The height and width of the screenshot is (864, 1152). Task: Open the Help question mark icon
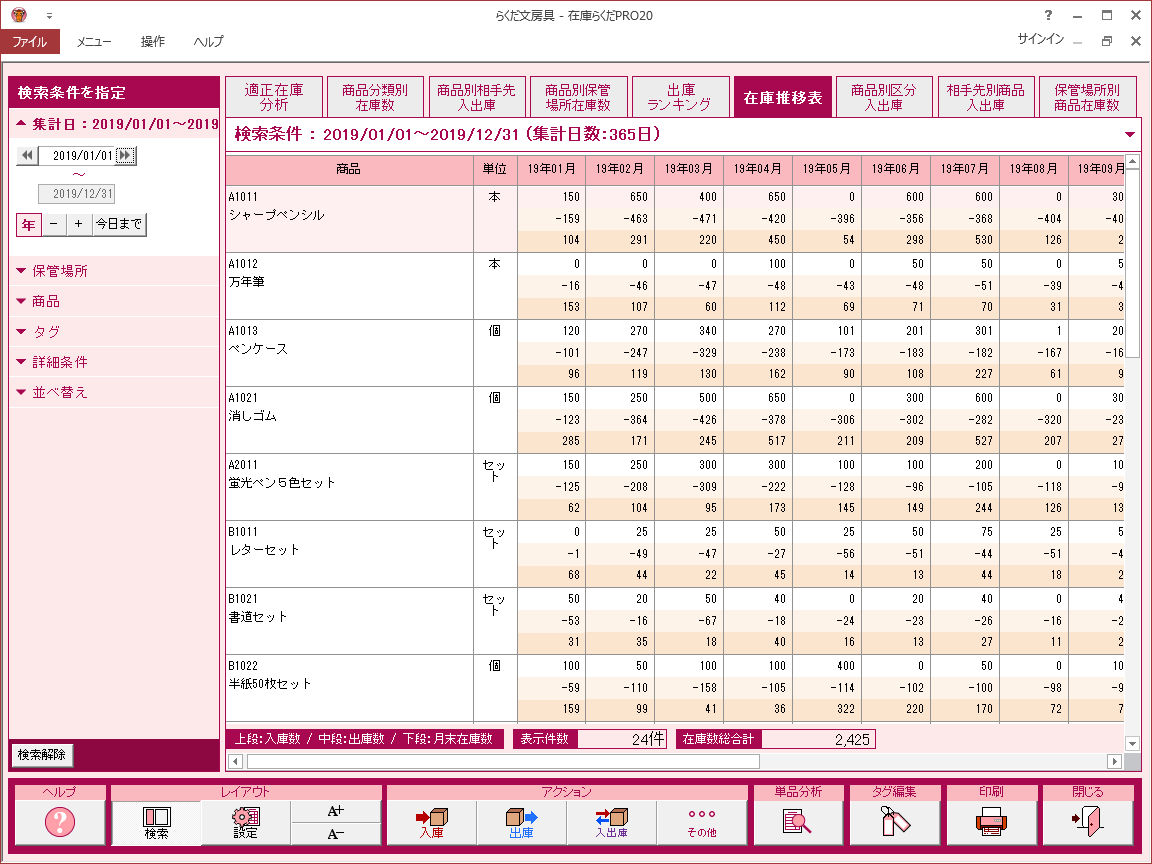tap(60, 821)
